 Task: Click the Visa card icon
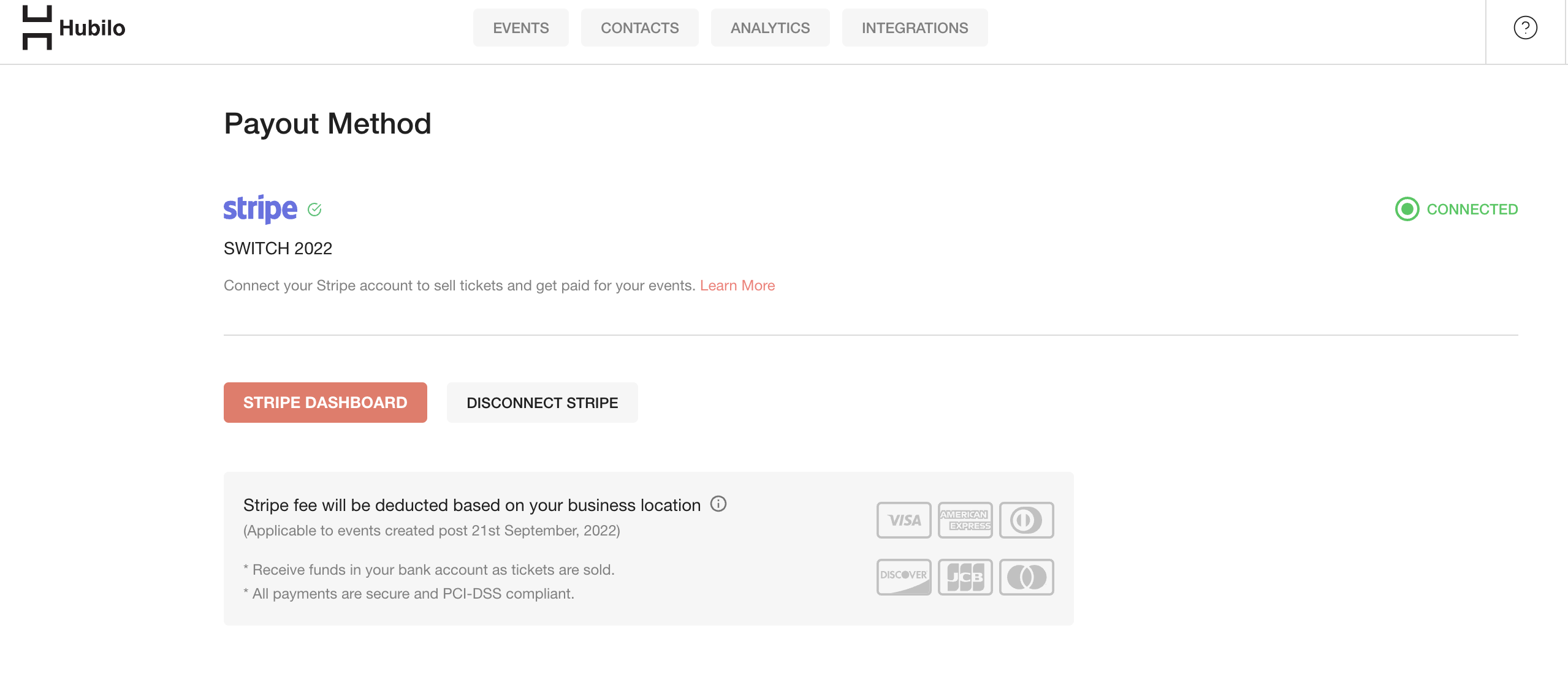[904, 520]
